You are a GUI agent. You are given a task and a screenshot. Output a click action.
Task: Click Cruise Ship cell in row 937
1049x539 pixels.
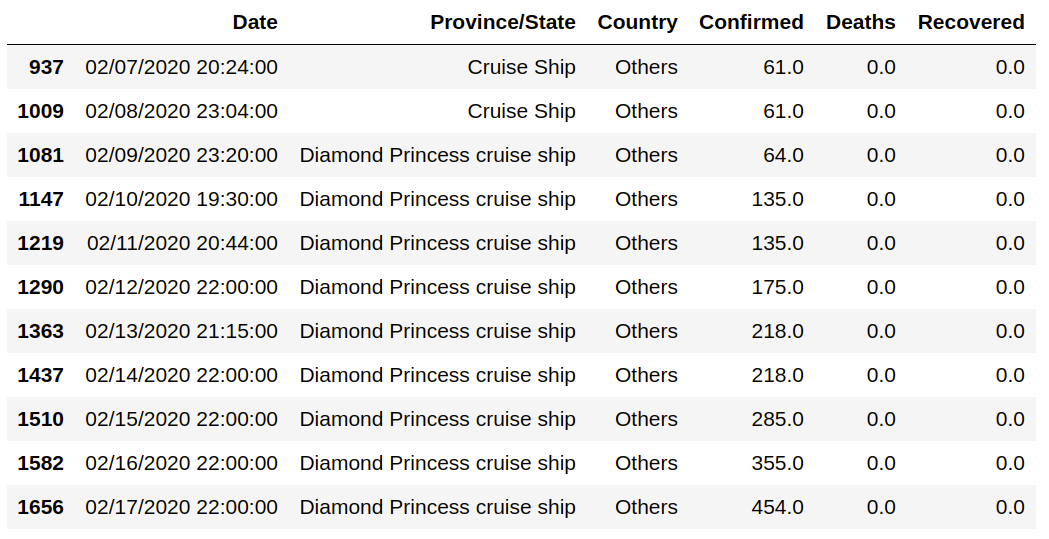[x=521, y=67]
